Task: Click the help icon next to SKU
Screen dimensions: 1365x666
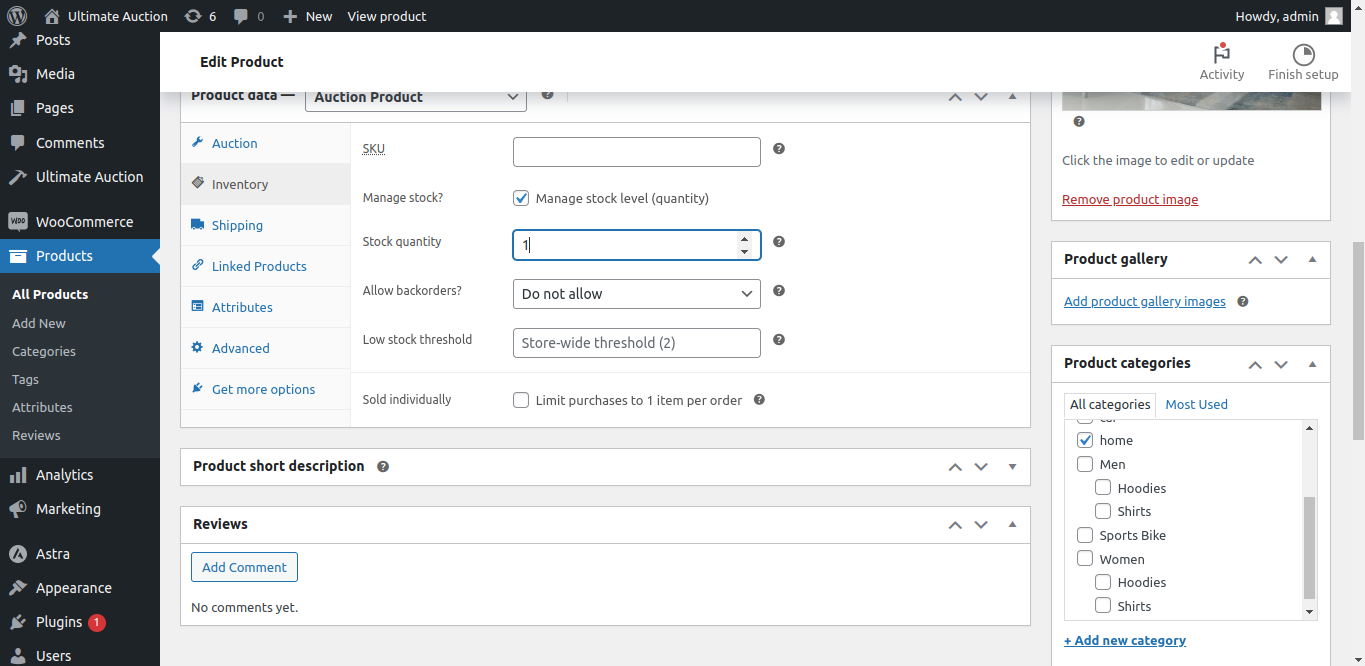Action: tap(779, 149)
